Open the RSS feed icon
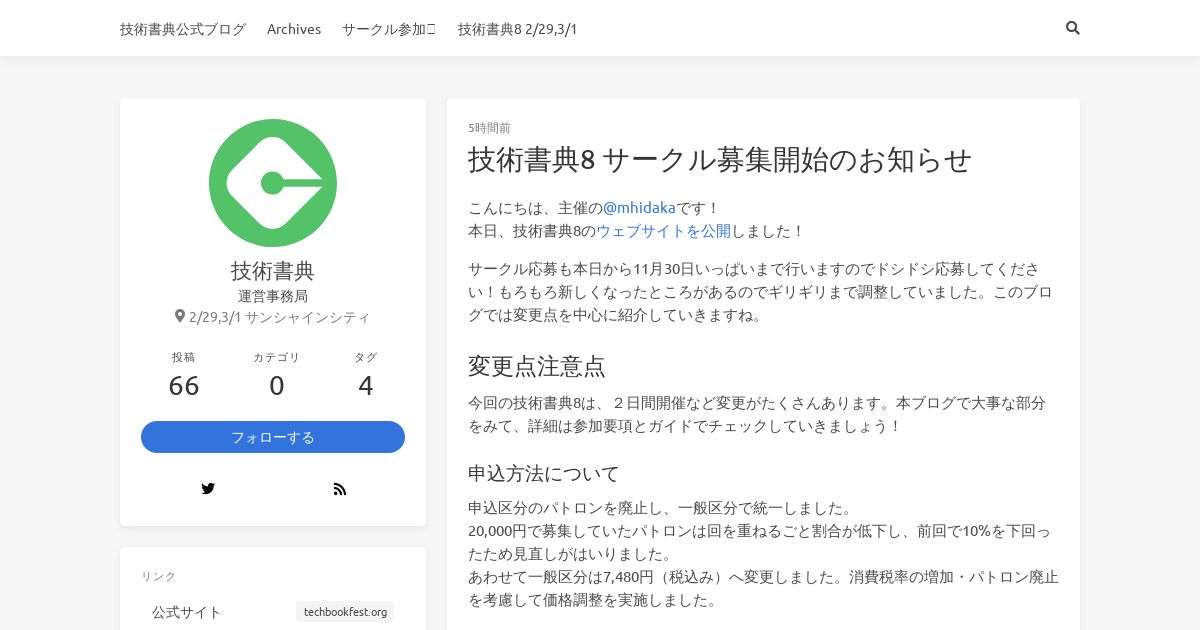1200x630 pixels. pyautogui.click(x=340, y=489)
